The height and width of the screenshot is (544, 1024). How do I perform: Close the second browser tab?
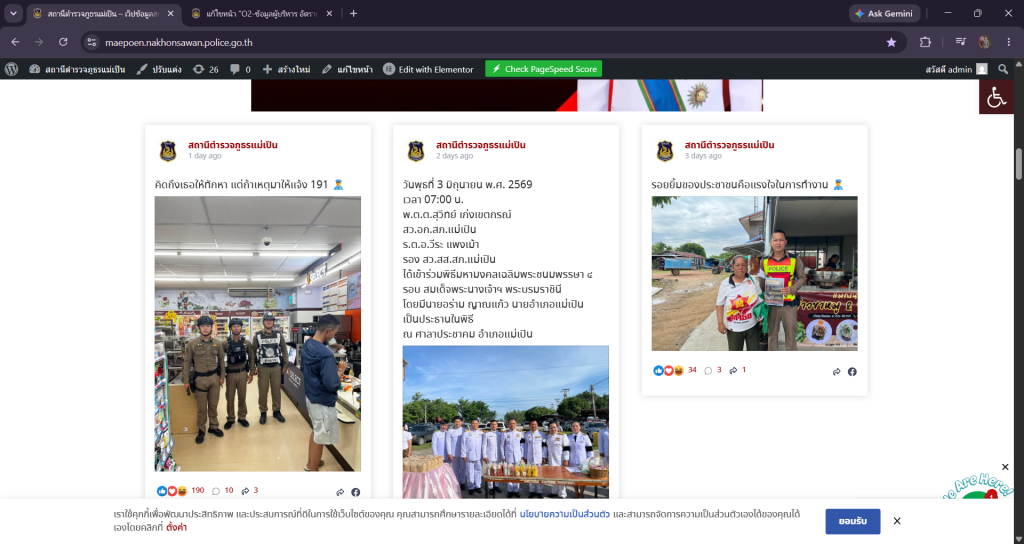coord(328,13)
